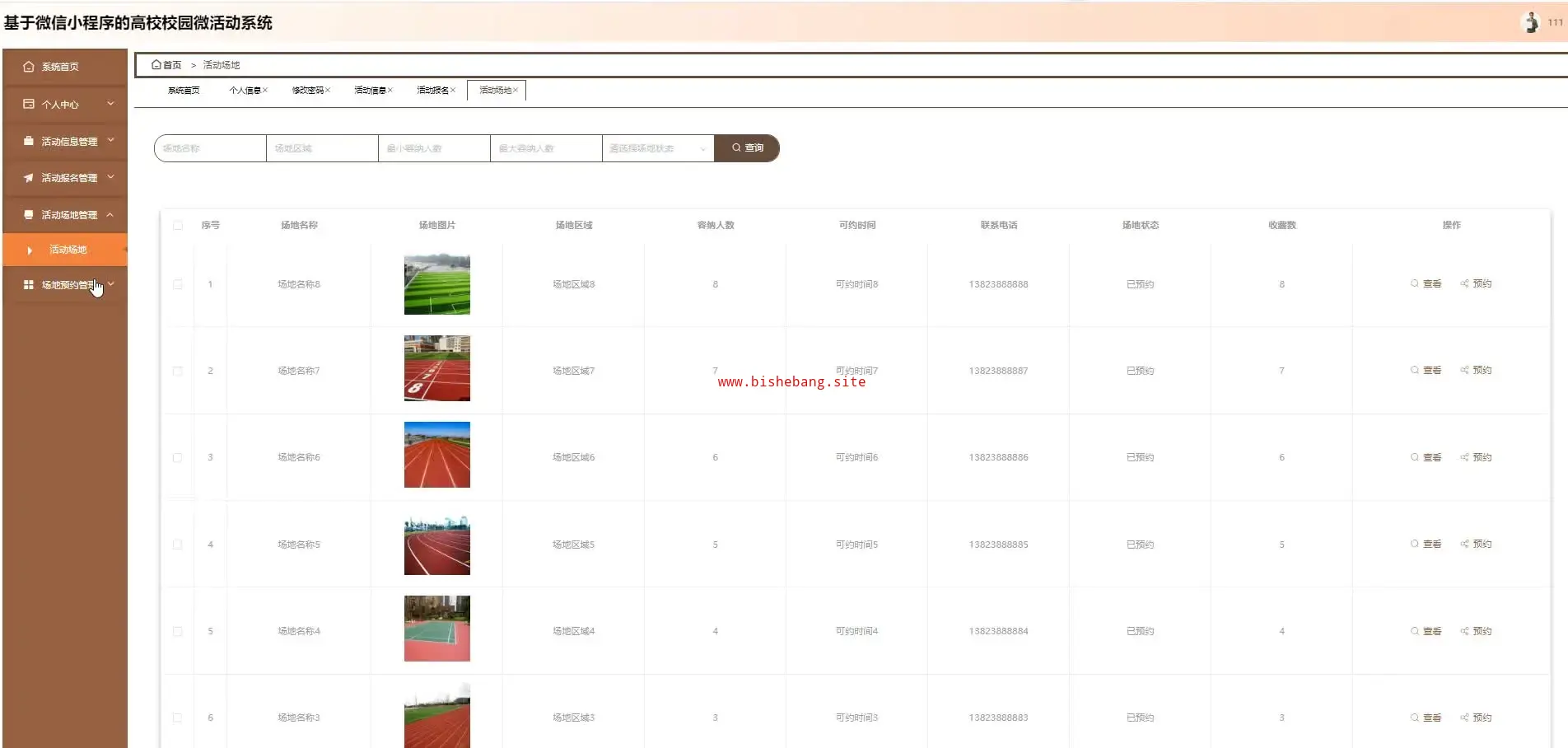This screenshot has width=1568, height=748.
Task: Reserve venue 场地名称5 via 预约
Action: tap(1477, 544)
